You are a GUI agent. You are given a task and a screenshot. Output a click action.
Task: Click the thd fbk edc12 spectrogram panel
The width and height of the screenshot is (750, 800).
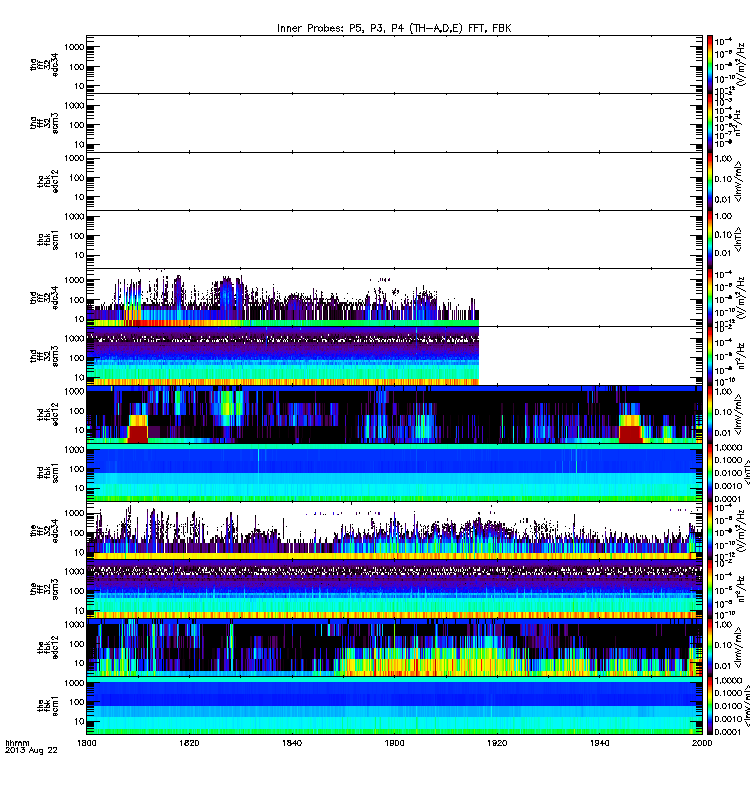click(x=394, y=414)
